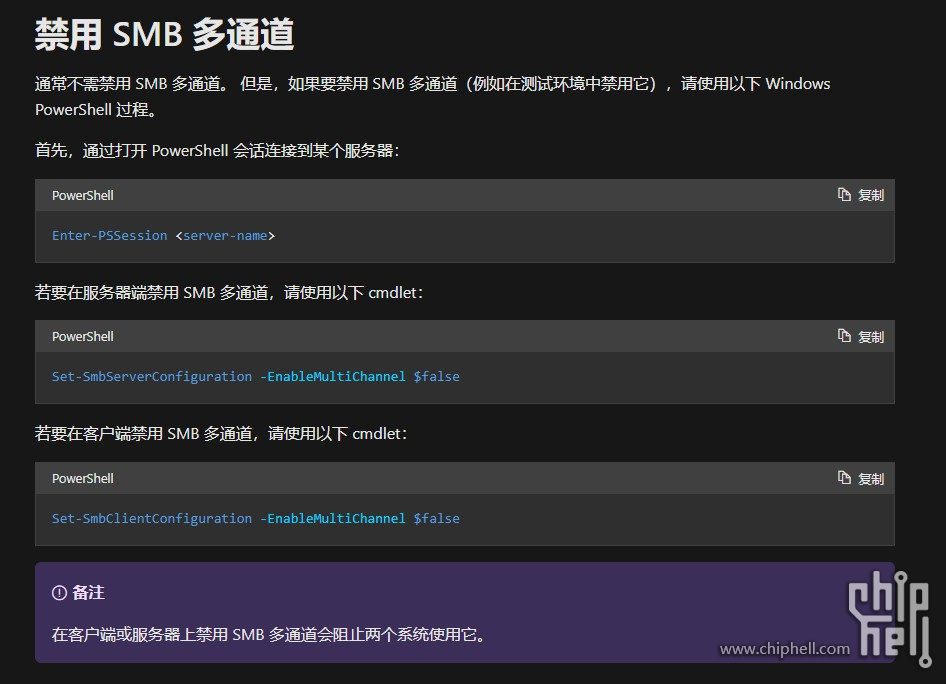Click the copy icon in the Enter-PSSession block header
Image resolution: width=946 pixels, height=684 pixels.
click(844, 194)
